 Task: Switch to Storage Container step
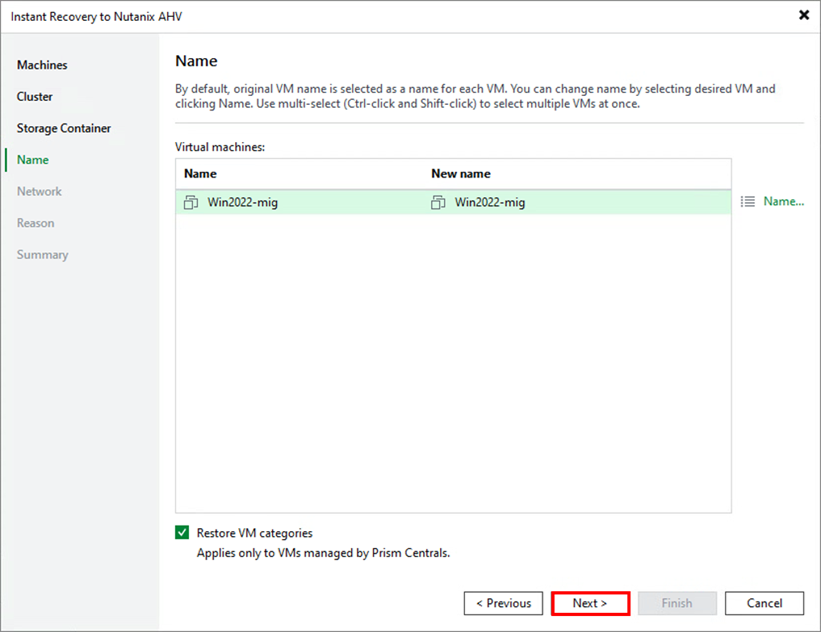[64, 128]
